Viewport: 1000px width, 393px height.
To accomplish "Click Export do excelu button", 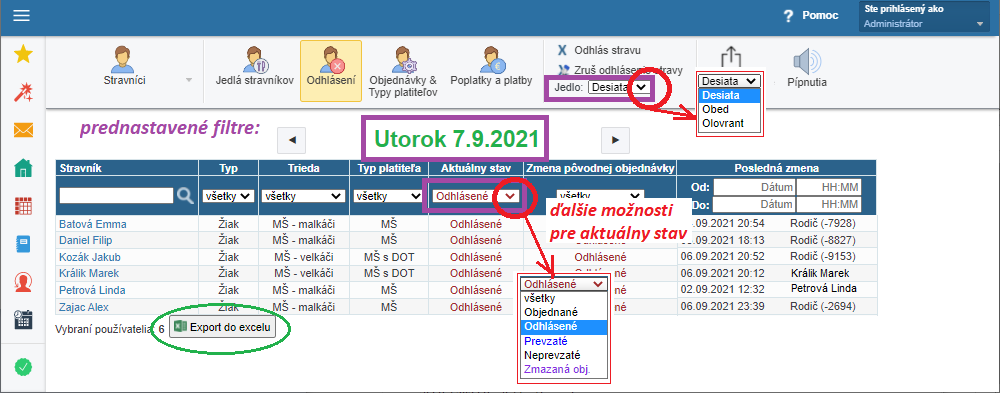I will point(223,327).
